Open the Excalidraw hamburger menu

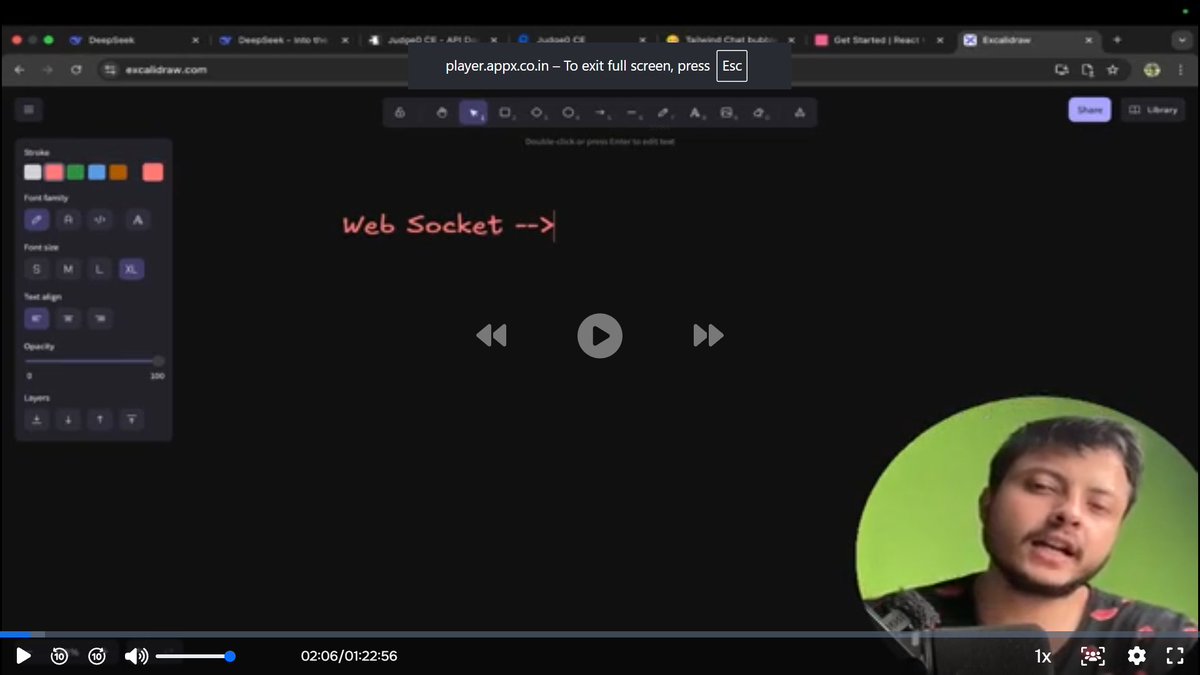click(28, 109)
